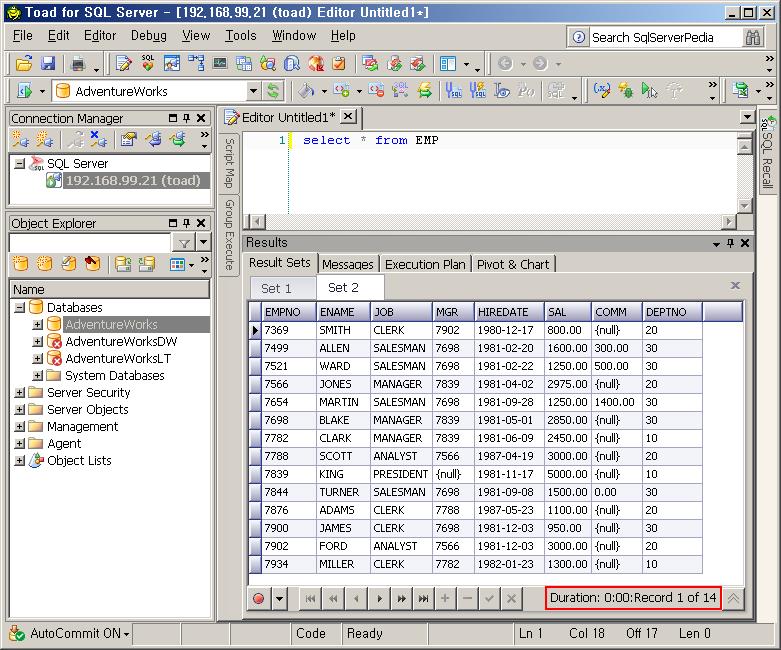Click the Object Explorer filter funnel icon
This screenshot has width=781, height=650.
coord(184,243)
